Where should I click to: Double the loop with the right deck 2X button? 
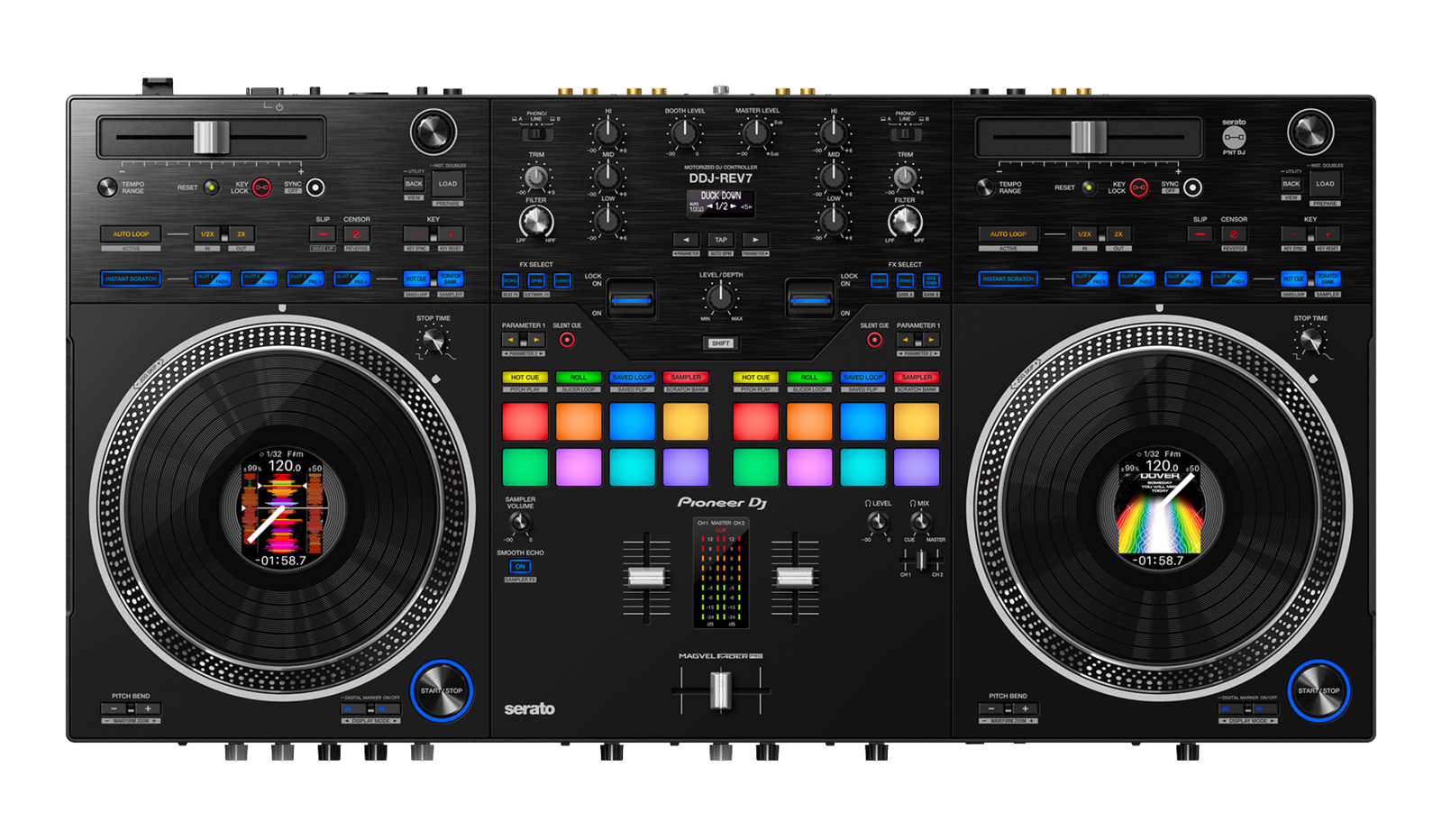click(1118, 234)
